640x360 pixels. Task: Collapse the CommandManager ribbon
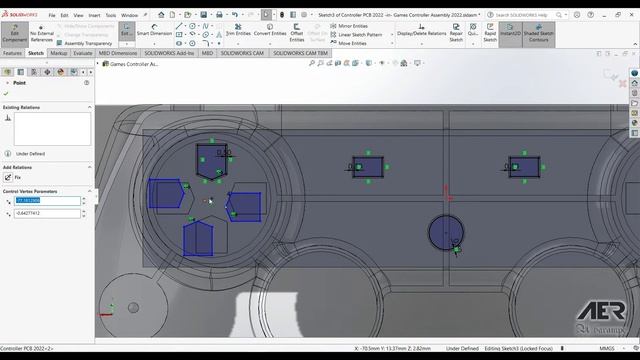pyautogui.click(x=635, y=44)
